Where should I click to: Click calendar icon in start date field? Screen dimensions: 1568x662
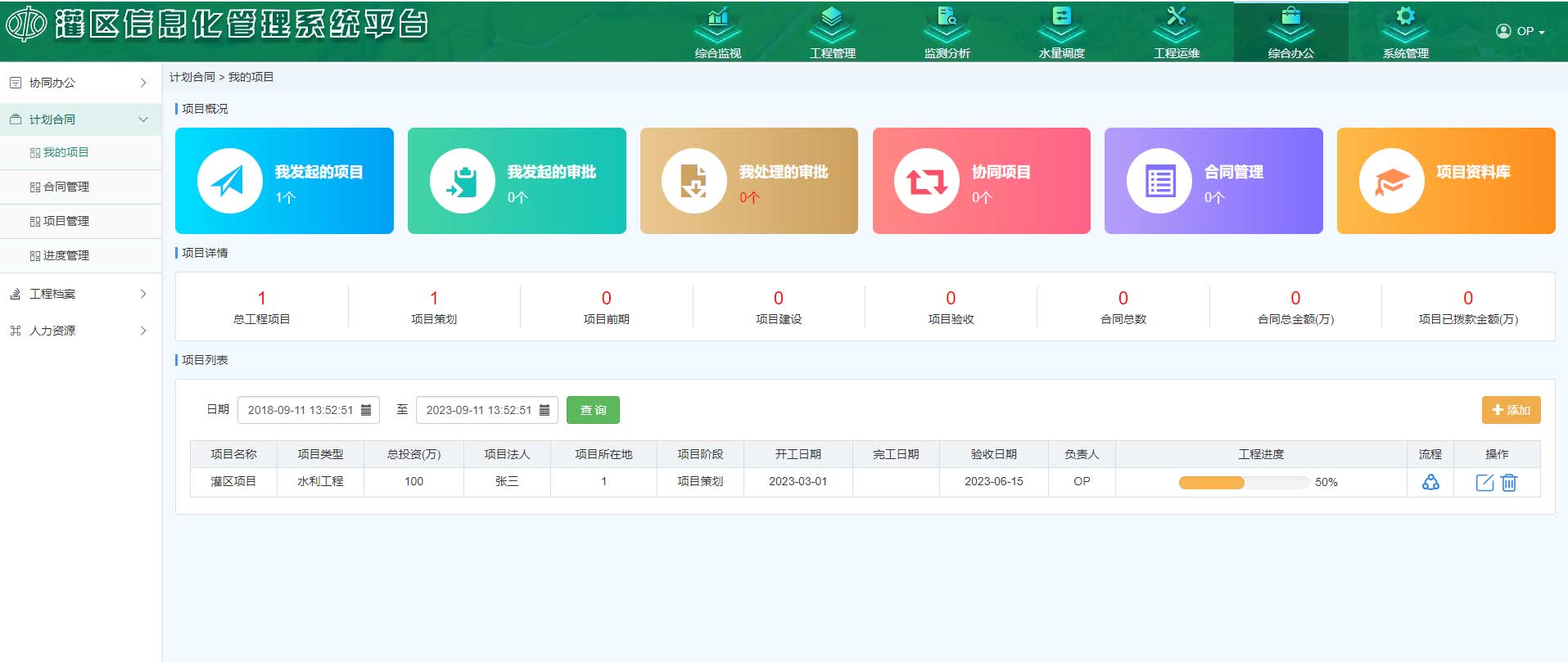[x=366, y=410]
